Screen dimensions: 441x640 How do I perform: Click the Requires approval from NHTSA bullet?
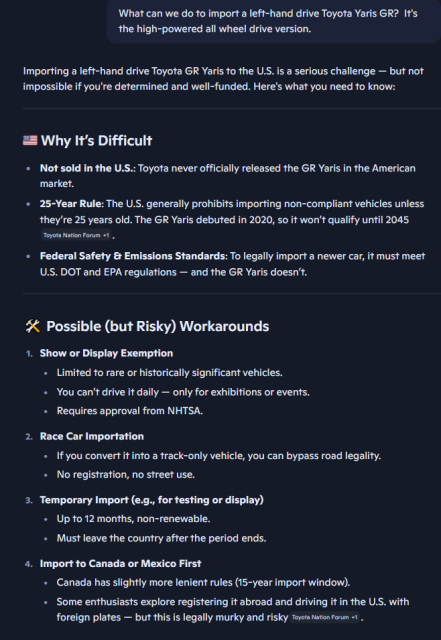click(x=130, y=411)
